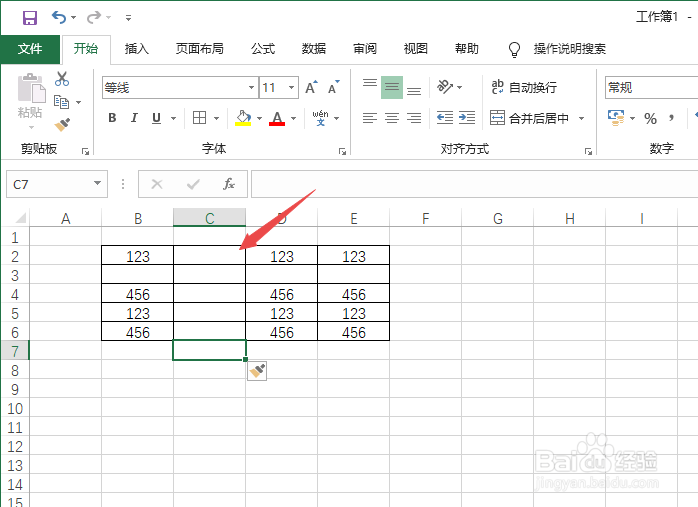Click the select all corner triangle
This screenshot has width=698, height=507.
tap(20, 218)
